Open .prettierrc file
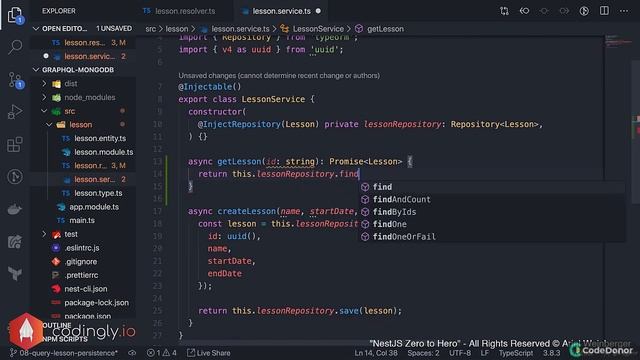640x360 pixels. pos(82,275)
